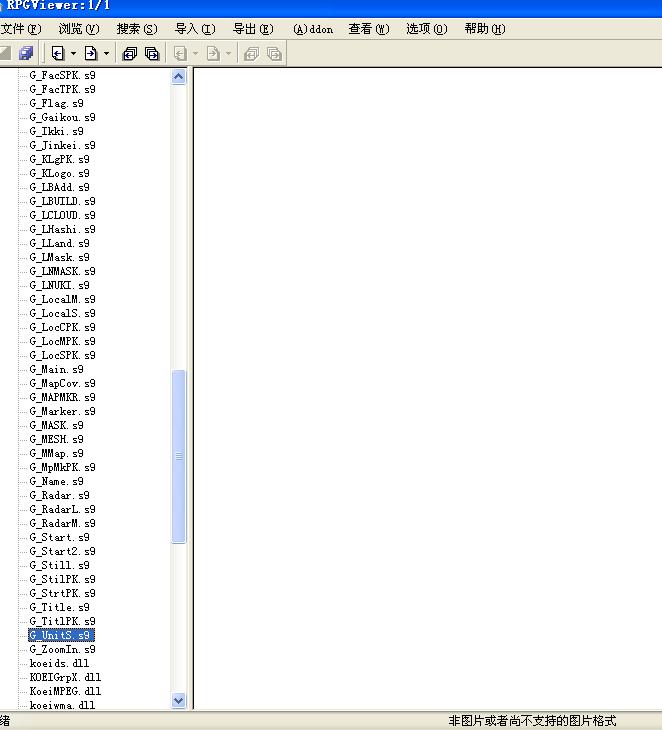Click the previous file arrow icon
Viewport: 662px width, 730px height.
[58, 53]
